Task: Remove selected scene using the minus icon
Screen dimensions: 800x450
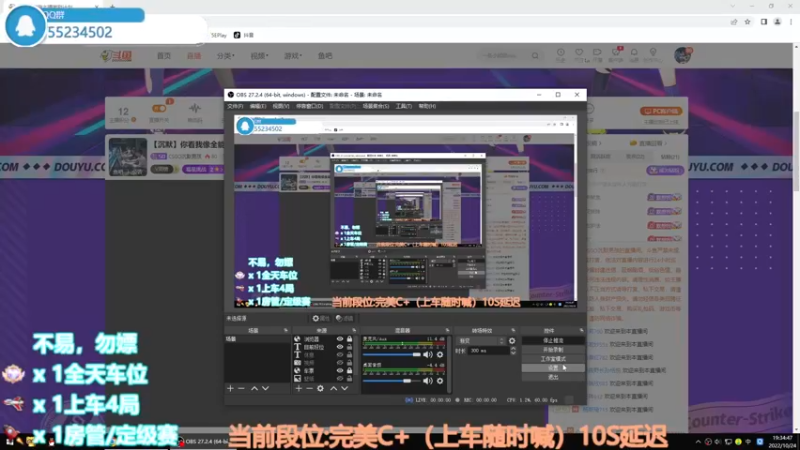Action: coord(241,388)
